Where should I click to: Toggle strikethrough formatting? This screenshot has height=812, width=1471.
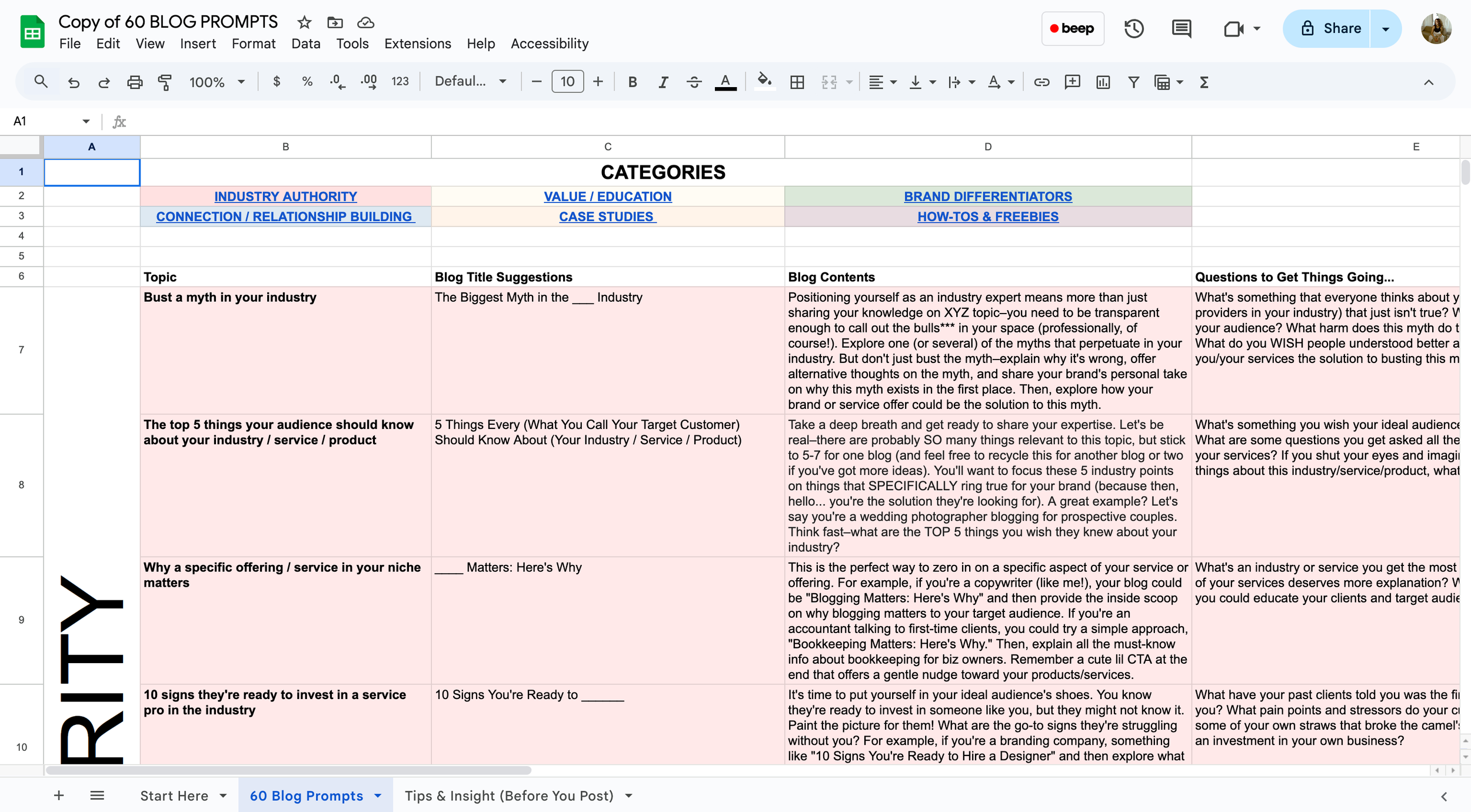point(694,82)
